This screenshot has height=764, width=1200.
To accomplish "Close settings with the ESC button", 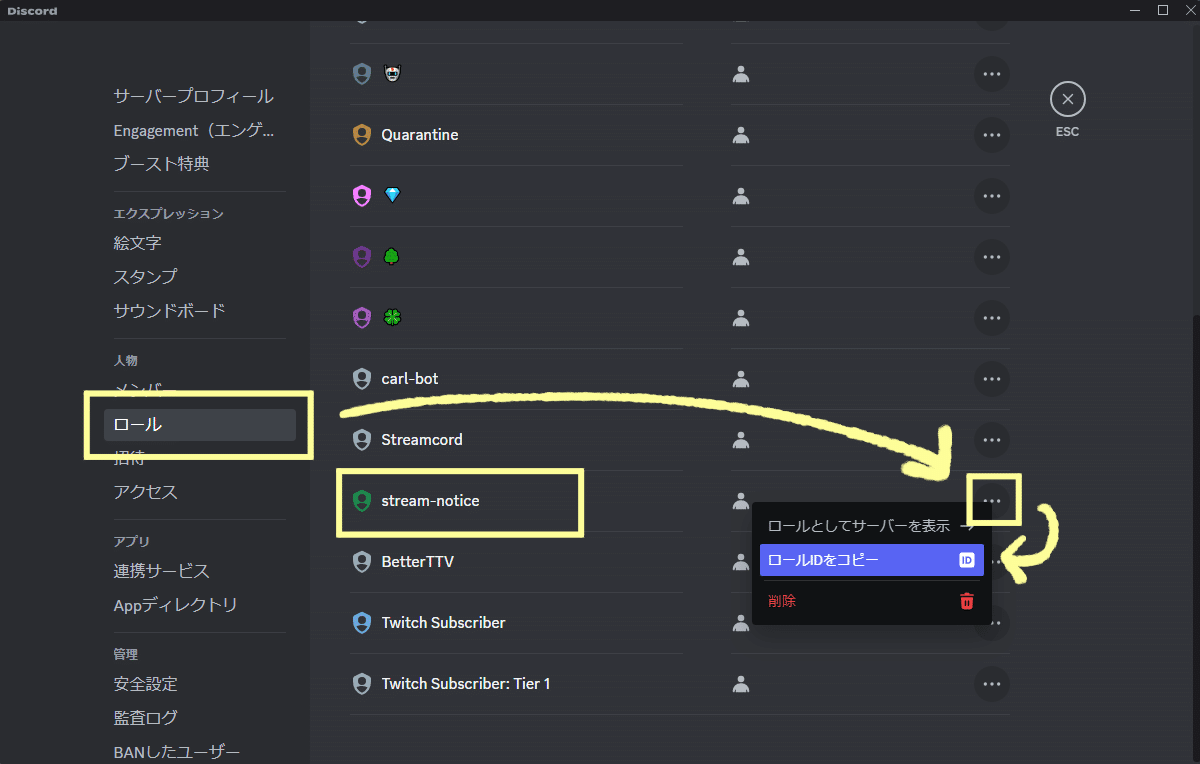I will 1067,98.
